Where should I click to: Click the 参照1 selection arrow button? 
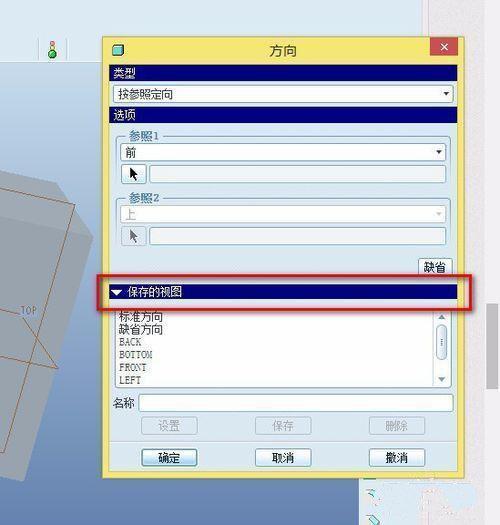pyautogui.click(x=134, y=174)
